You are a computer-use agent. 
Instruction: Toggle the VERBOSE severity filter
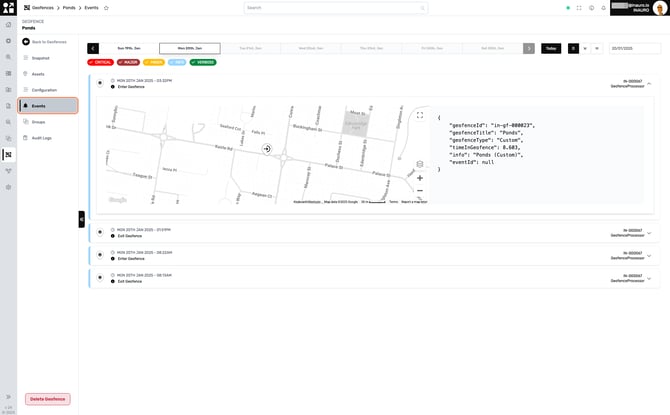coord(203,62)
